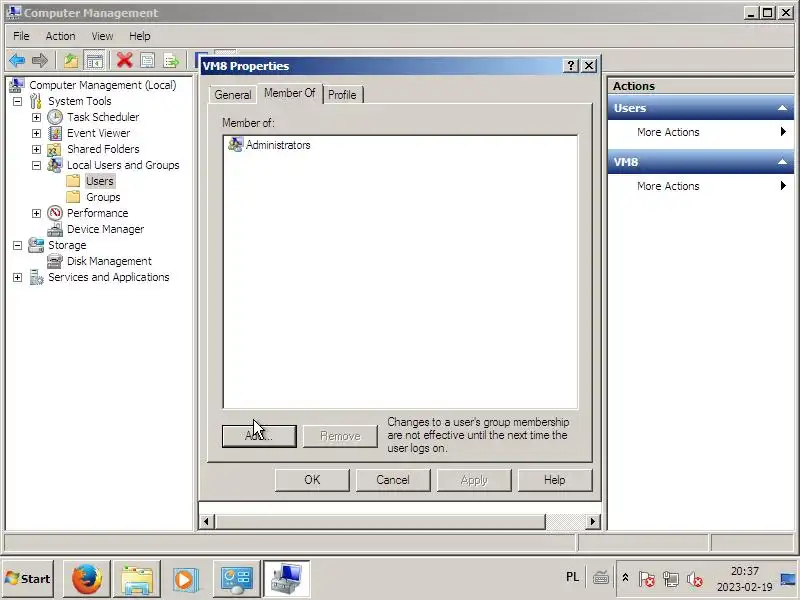Click the Event Viewer icon

pyautogui.click(x=55, y=133)
